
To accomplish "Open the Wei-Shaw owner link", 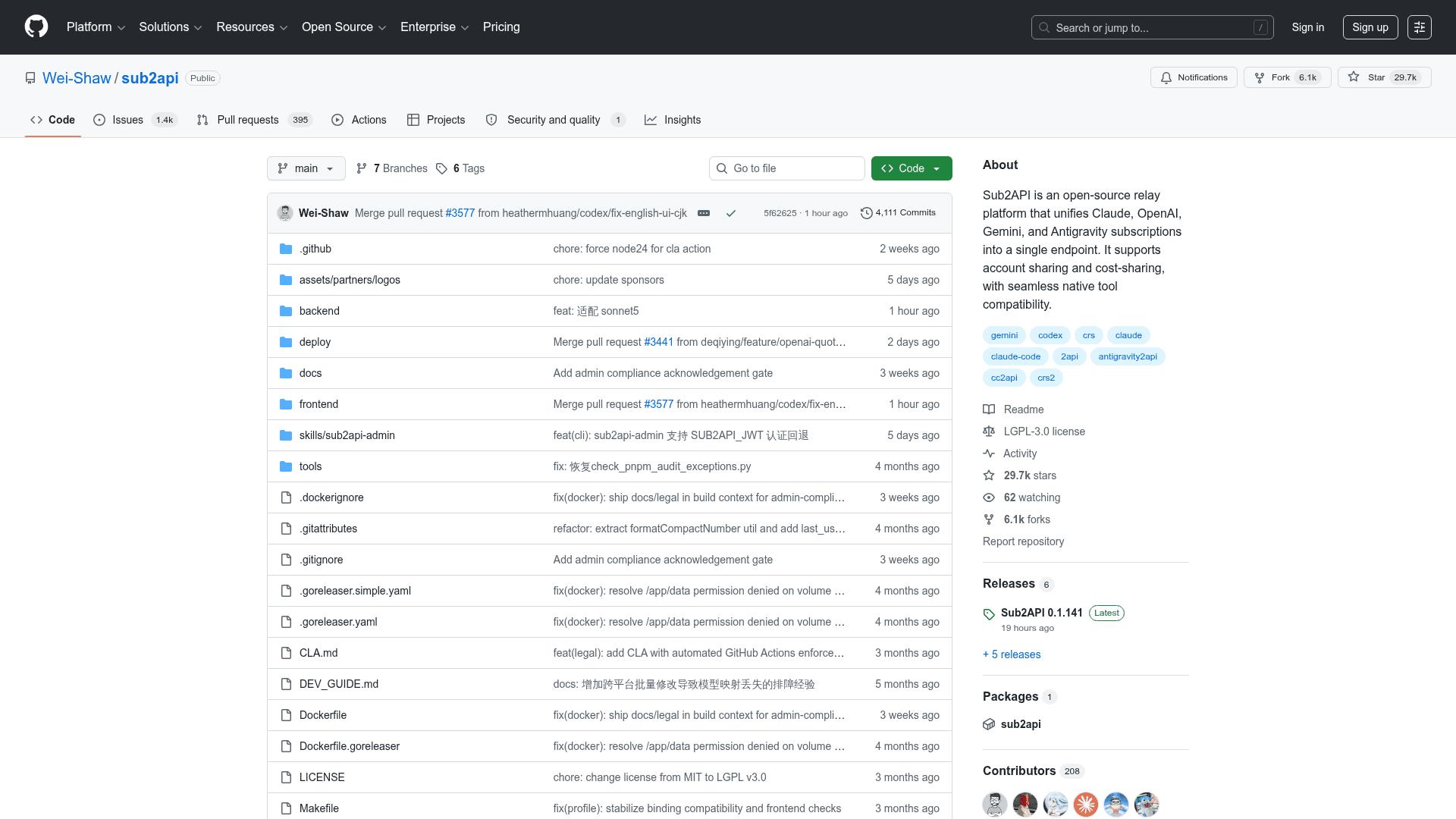I will pyautogui.click(x=77, y=78).
